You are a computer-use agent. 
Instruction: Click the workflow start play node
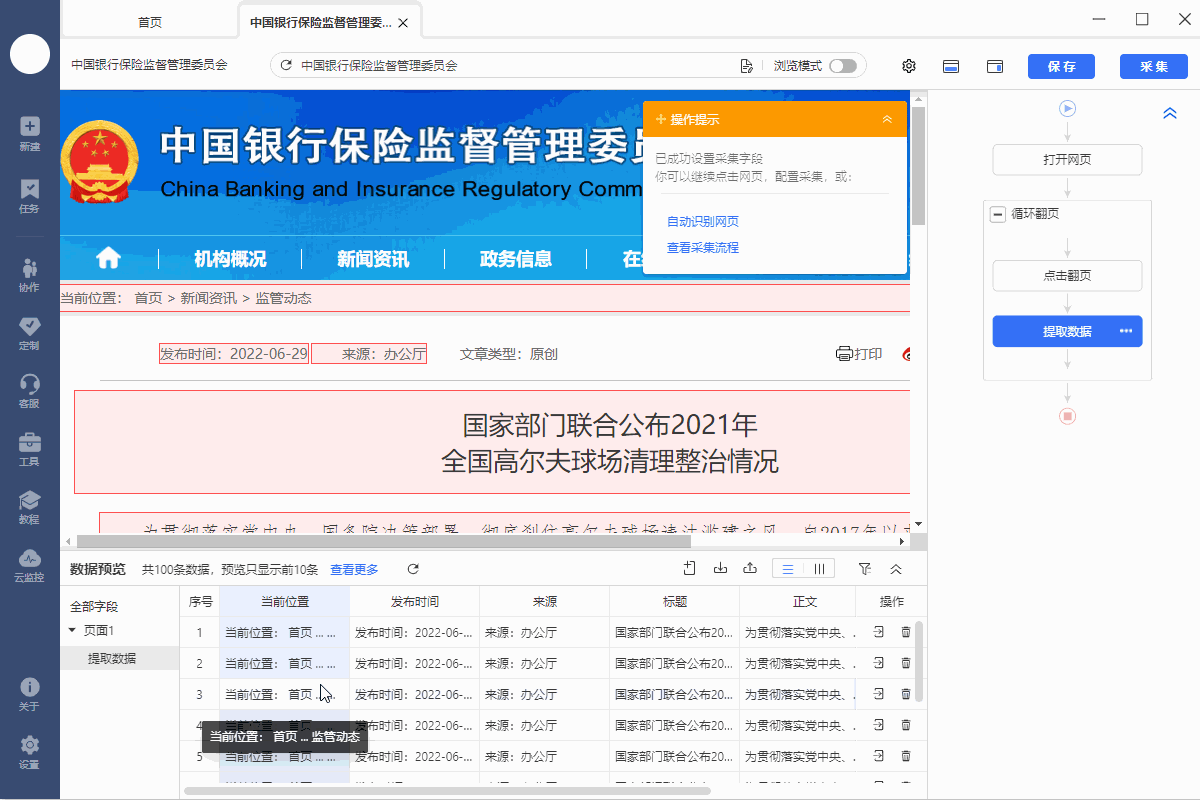pyautogui.click(x=1067, y=108)
